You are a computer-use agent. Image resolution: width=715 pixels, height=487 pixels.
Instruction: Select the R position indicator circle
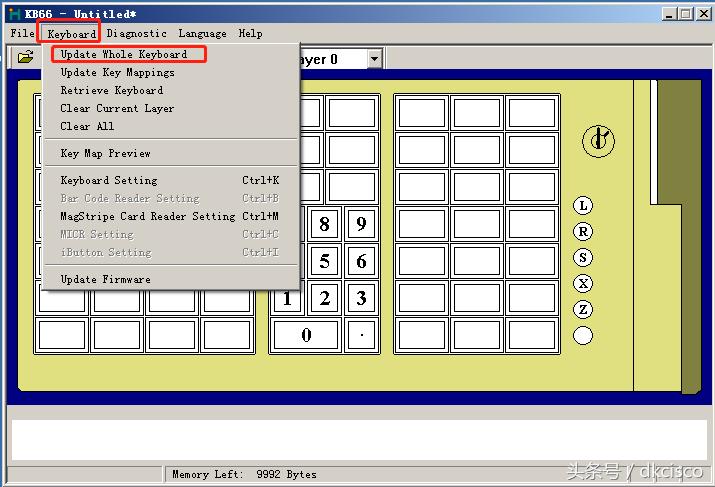(583, 232)
